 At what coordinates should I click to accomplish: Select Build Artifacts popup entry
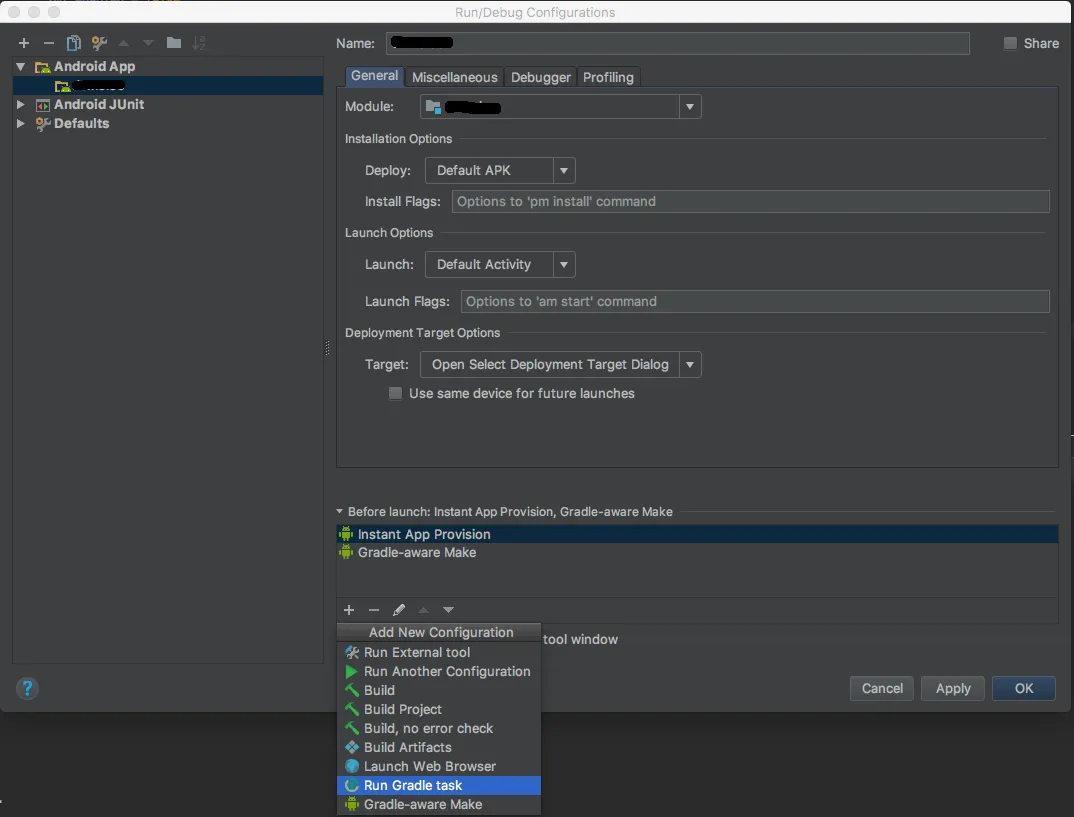[439, 747]
